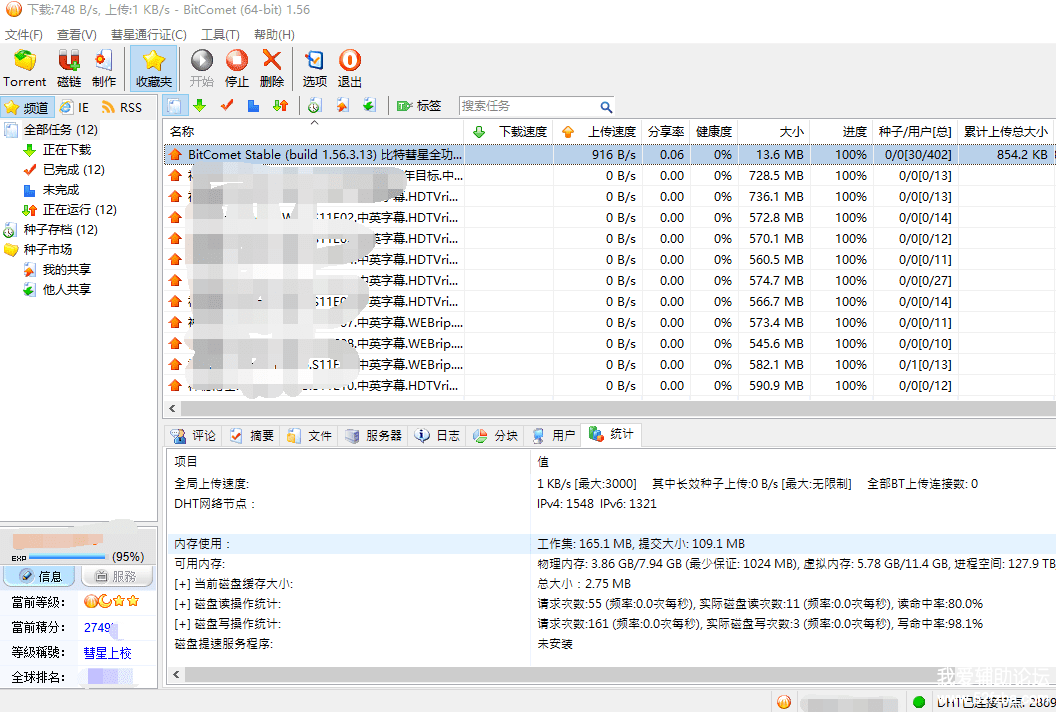
Task: Open a Torrent file from toolbar
Action: (x=25, y=68)
